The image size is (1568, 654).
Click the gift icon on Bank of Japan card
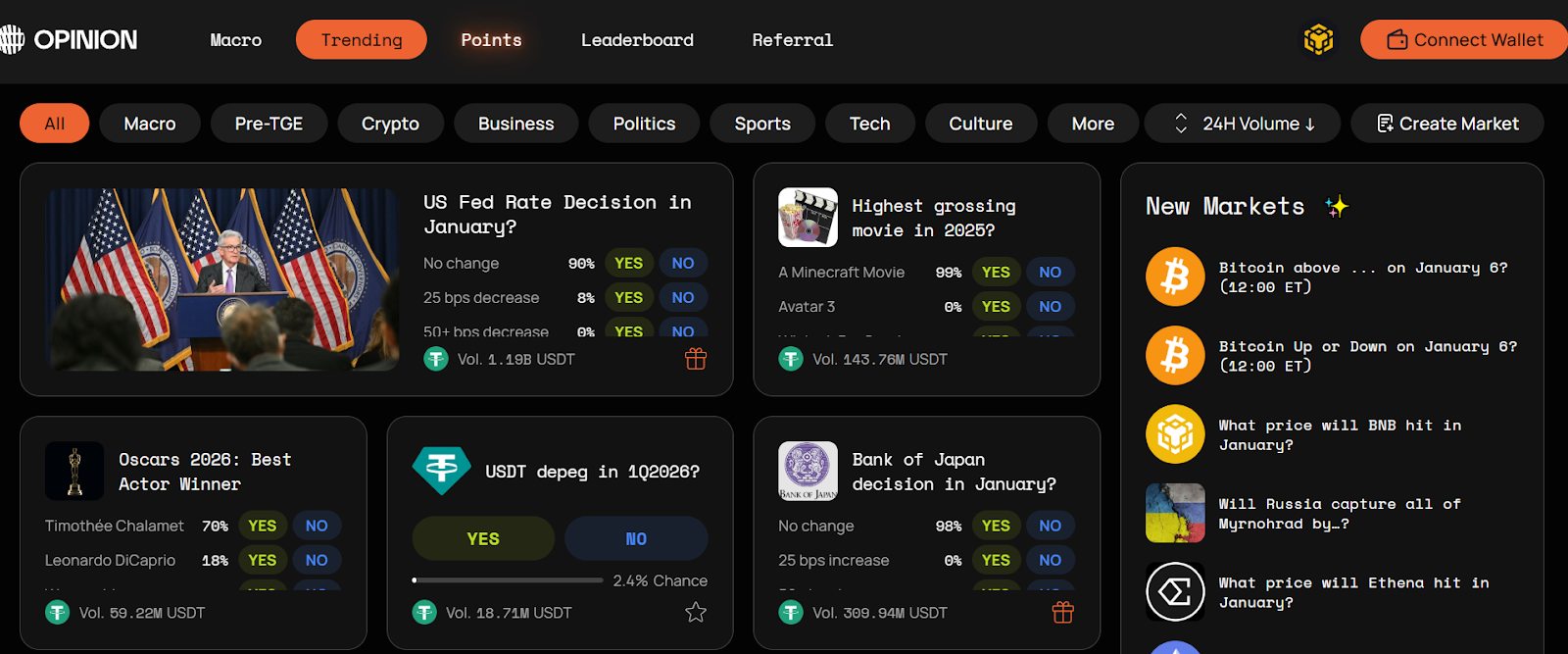coord(1062,613)
